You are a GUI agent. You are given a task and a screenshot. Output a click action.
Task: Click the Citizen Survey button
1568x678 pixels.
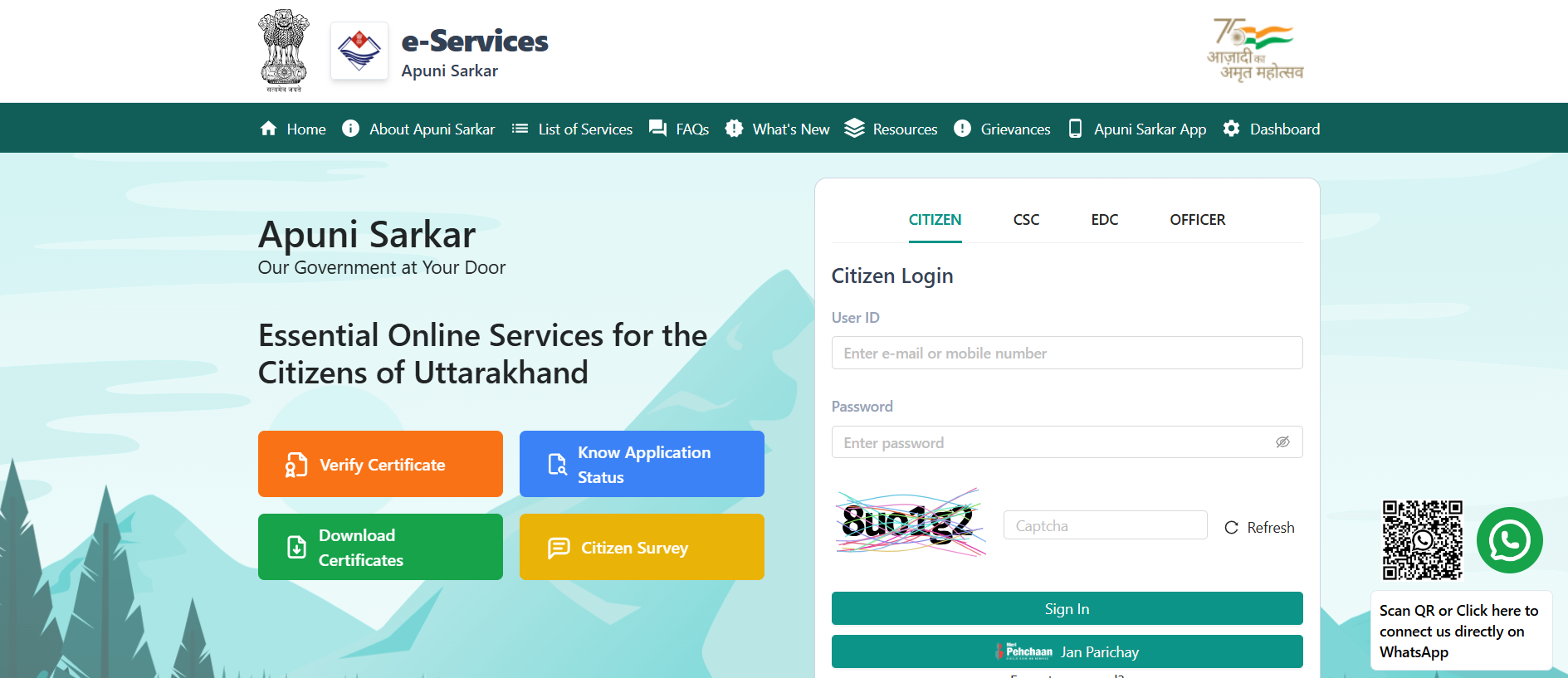click(x=642, y=547)
